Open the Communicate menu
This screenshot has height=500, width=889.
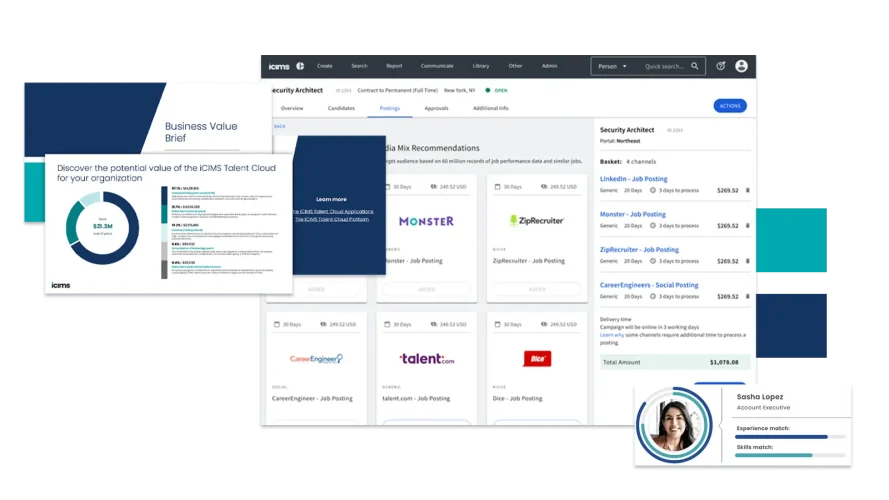pos(437,66)
